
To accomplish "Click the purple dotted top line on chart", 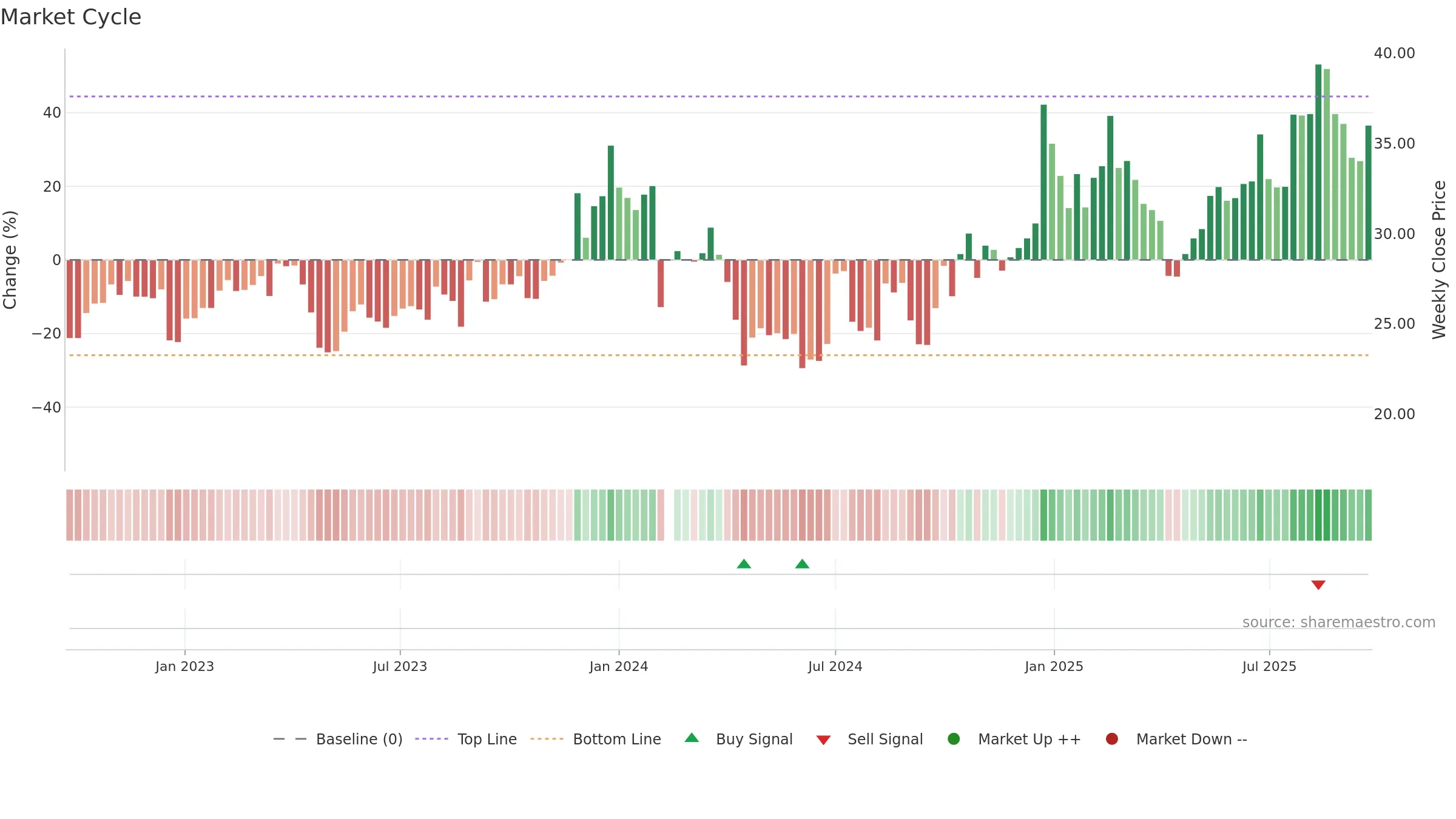I will pyautogui.click(x=719, y=96).
